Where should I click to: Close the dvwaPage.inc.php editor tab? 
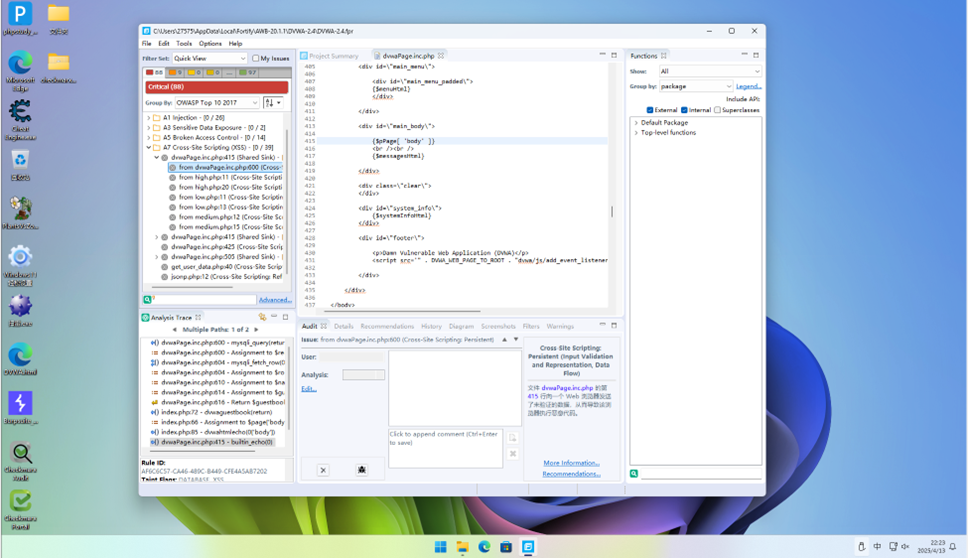(x=441, y=56)
